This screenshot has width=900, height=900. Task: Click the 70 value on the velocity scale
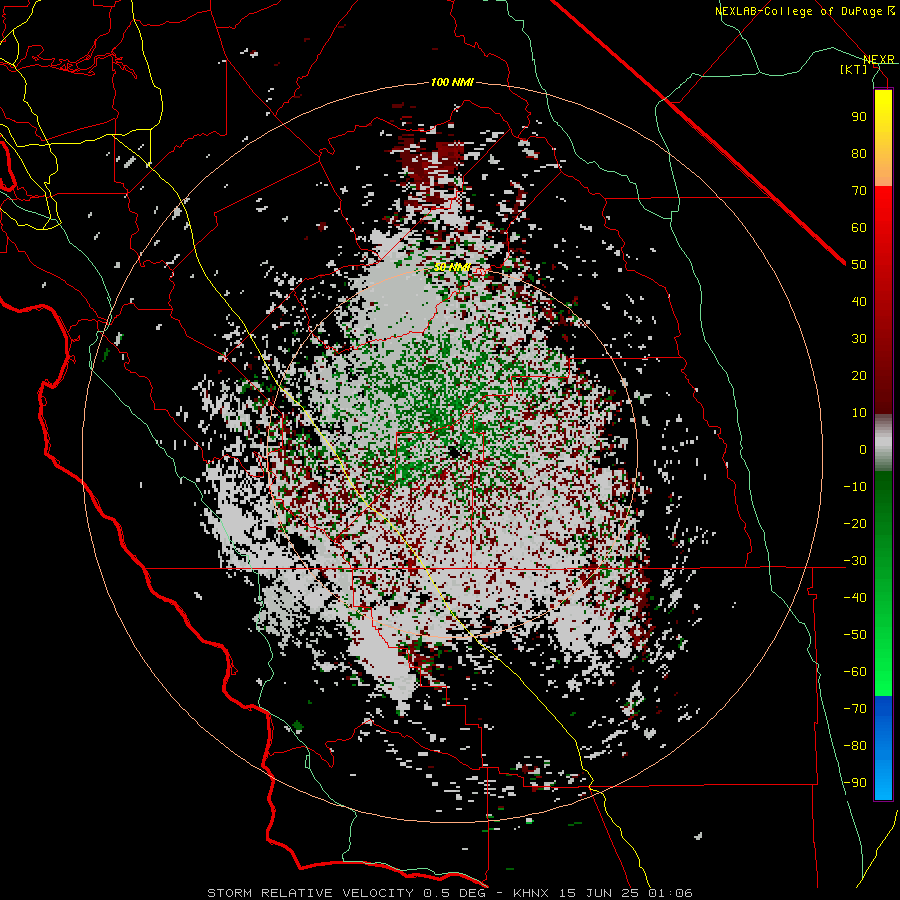(x=859, y=191)
